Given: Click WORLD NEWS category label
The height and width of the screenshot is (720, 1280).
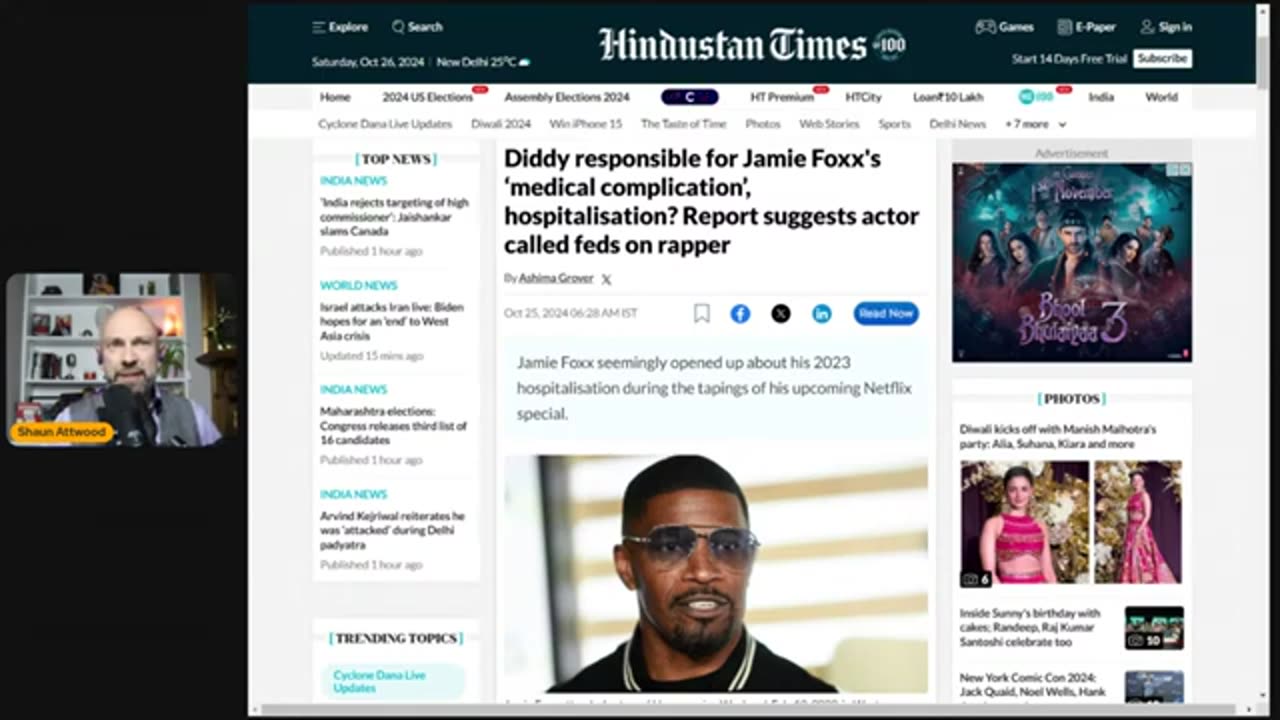Looking at the screenshot, I should point(358,285).
